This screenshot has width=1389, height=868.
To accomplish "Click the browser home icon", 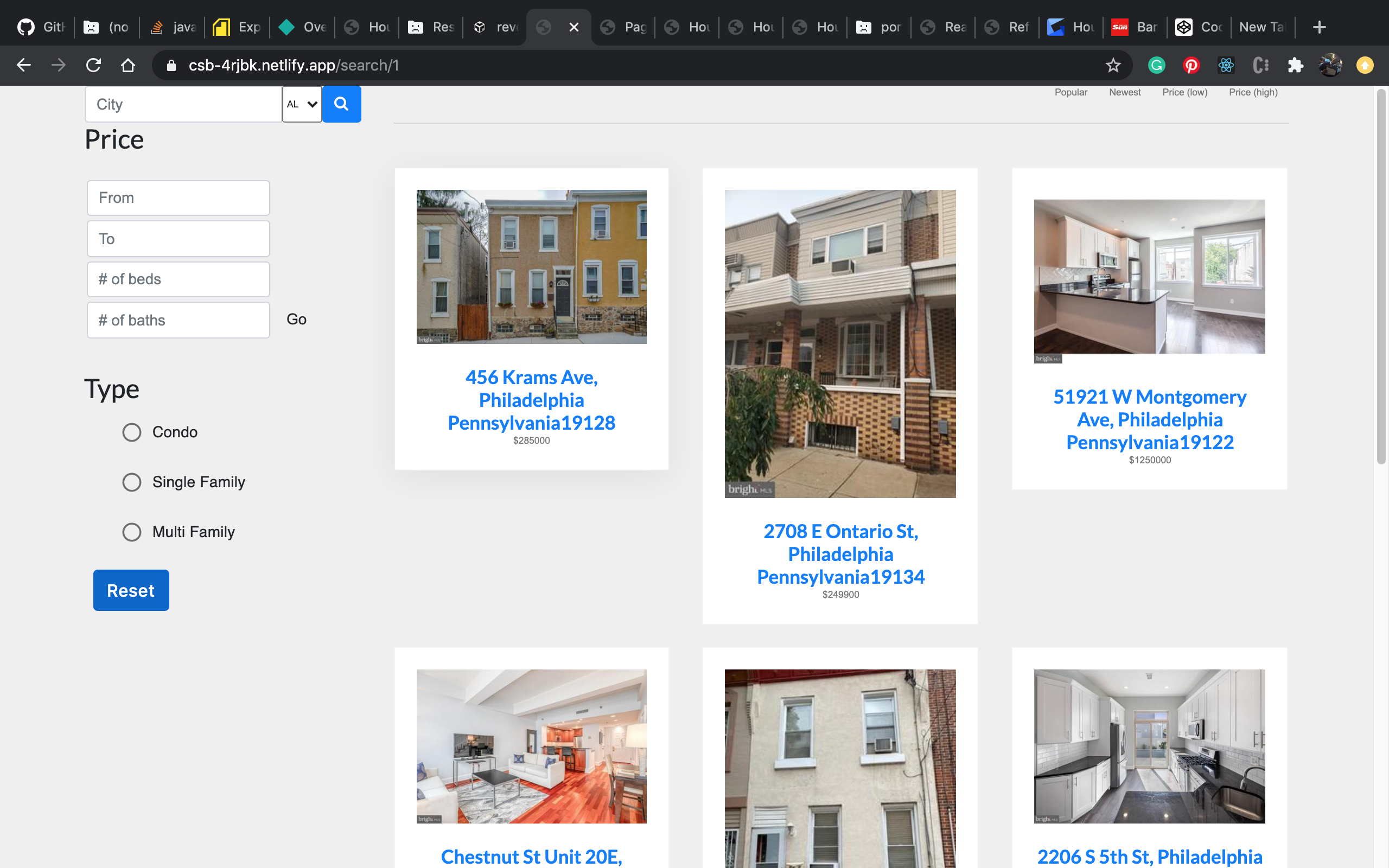I will pos(129,65).
